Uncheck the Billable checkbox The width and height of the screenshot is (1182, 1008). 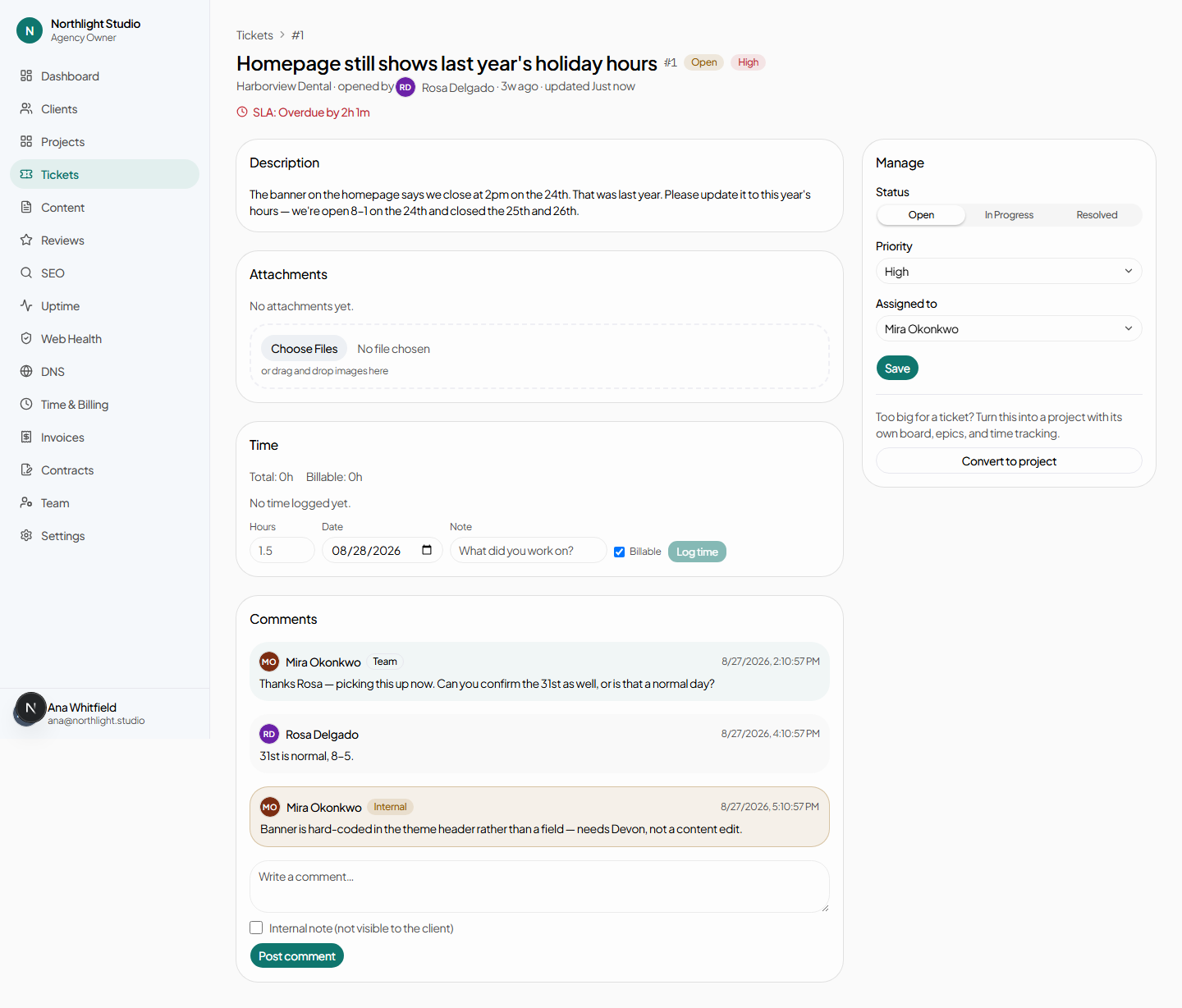[620, 552]
